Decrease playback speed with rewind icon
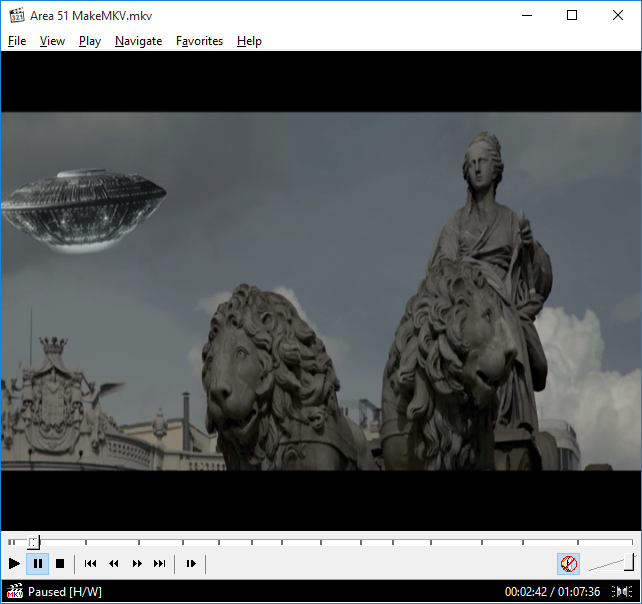 114,563
